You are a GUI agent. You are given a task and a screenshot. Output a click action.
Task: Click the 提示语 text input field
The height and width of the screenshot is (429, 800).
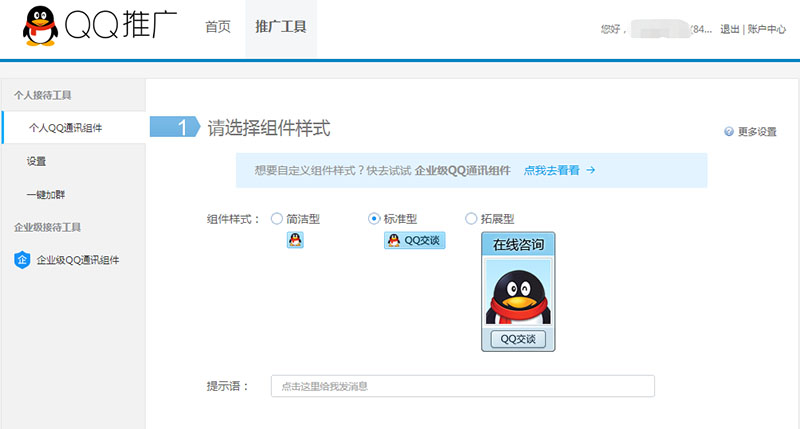coord(462,386)
